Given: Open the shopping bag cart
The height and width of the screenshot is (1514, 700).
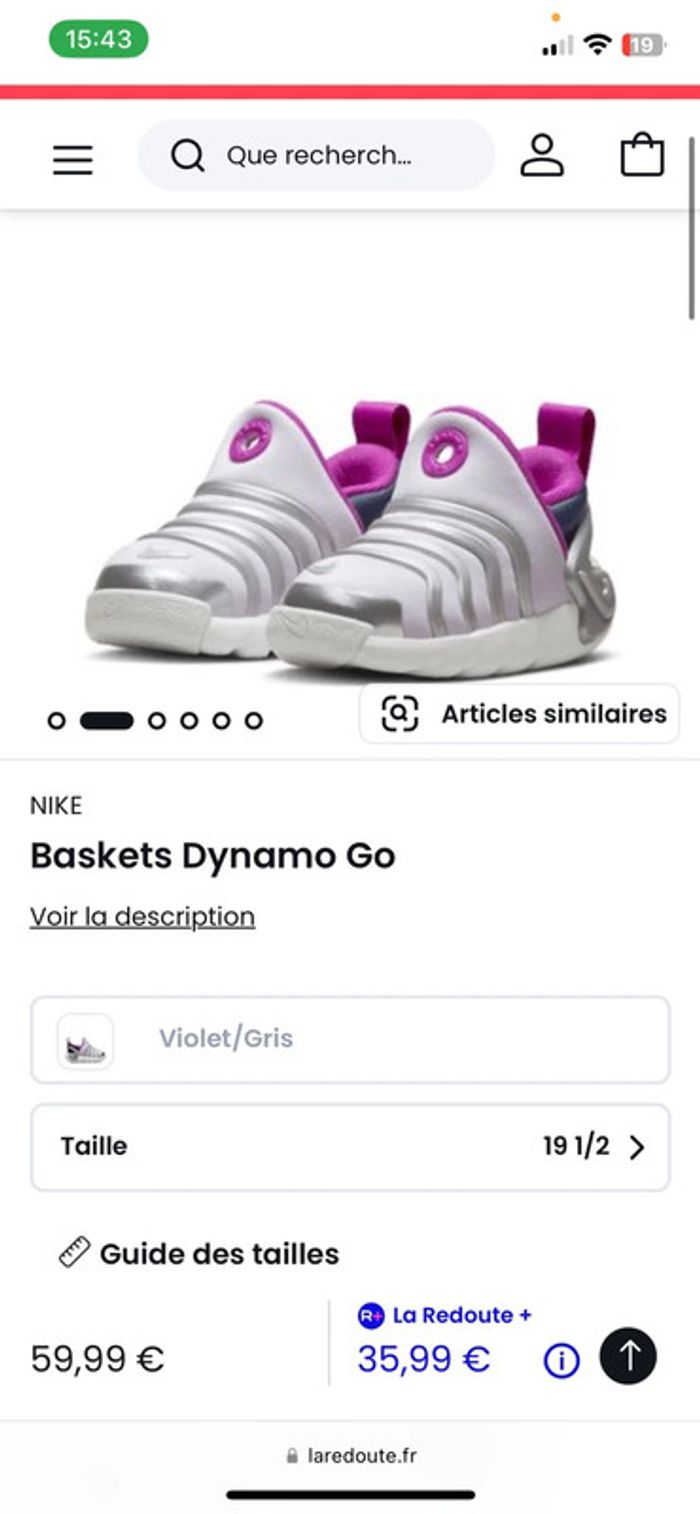Looking at the screenshot, I should point(642,156).
